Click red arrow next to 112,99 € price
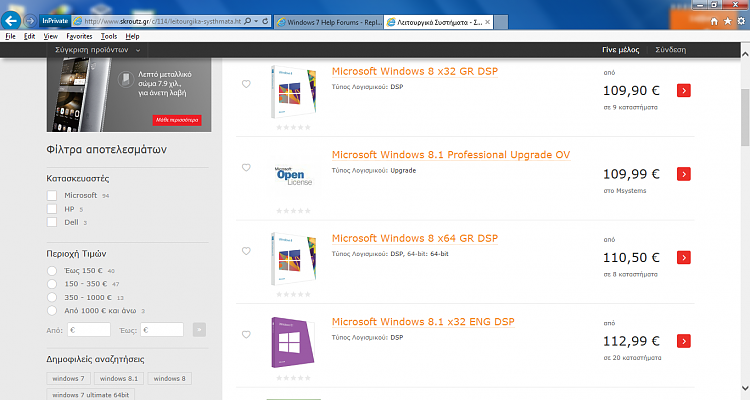 [x=684, y=341]
